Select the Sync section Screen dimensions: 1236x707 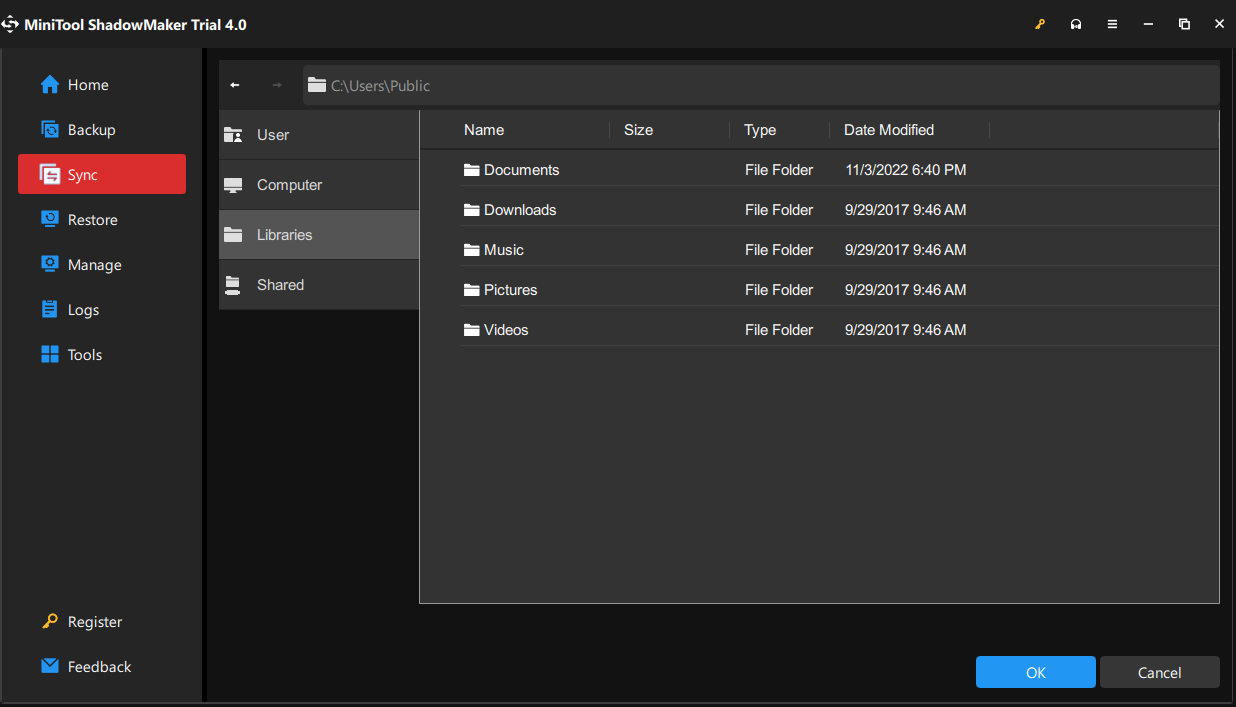[x=102, y=174]
